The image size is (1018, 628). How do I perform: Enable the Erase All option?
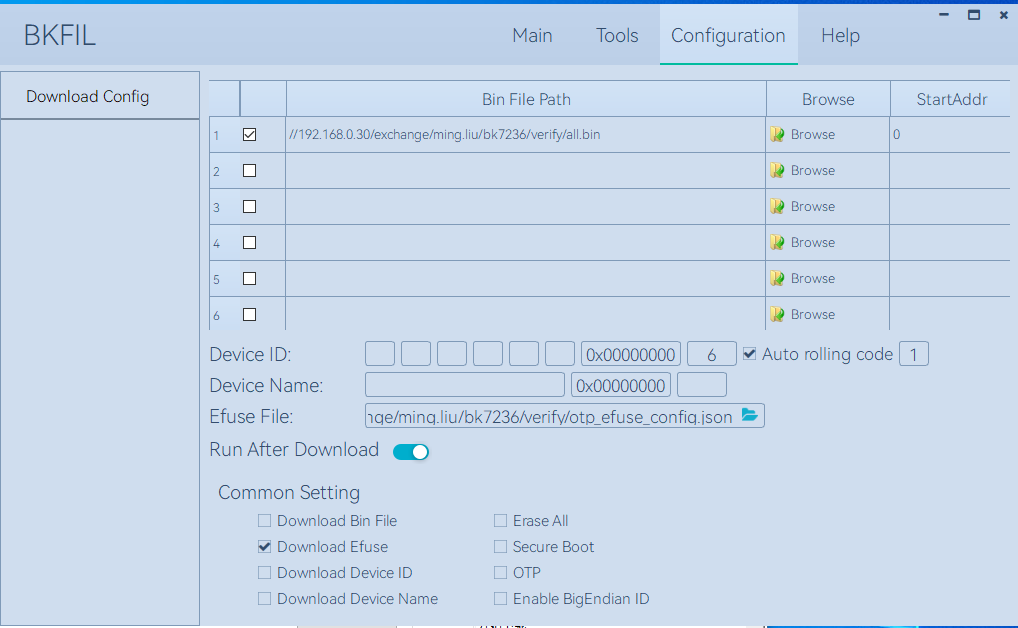click(500, 521)
